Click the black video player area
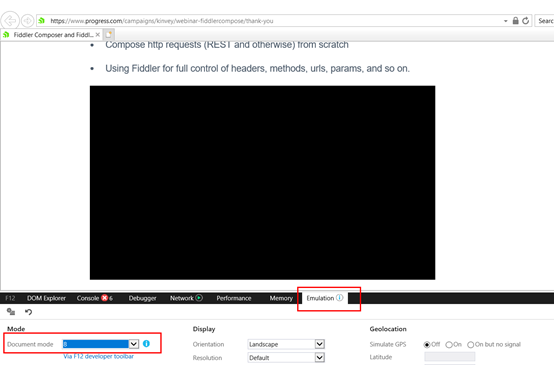Viewport: 554px width, 365px height. coord(262,182)
